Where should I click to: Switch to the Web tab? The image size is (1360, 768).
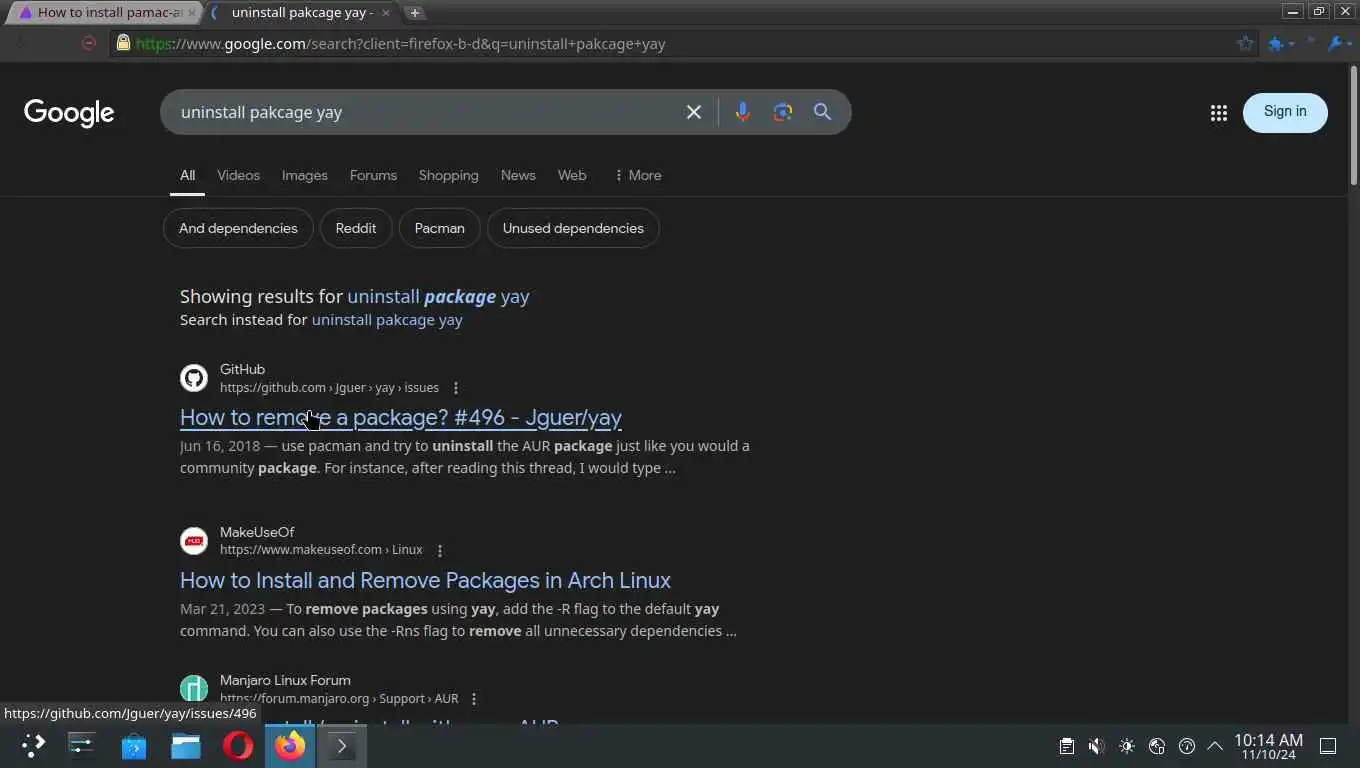[x=572, y=175]
